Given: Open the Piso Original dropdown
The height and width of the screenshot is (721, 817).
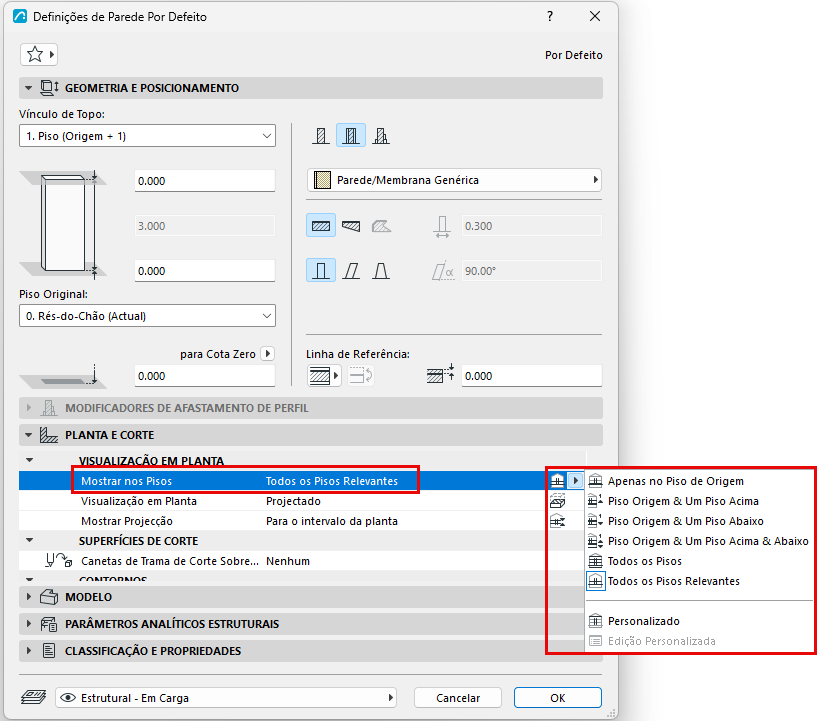Looking at the screenshot, I should (x=147, y=316).
